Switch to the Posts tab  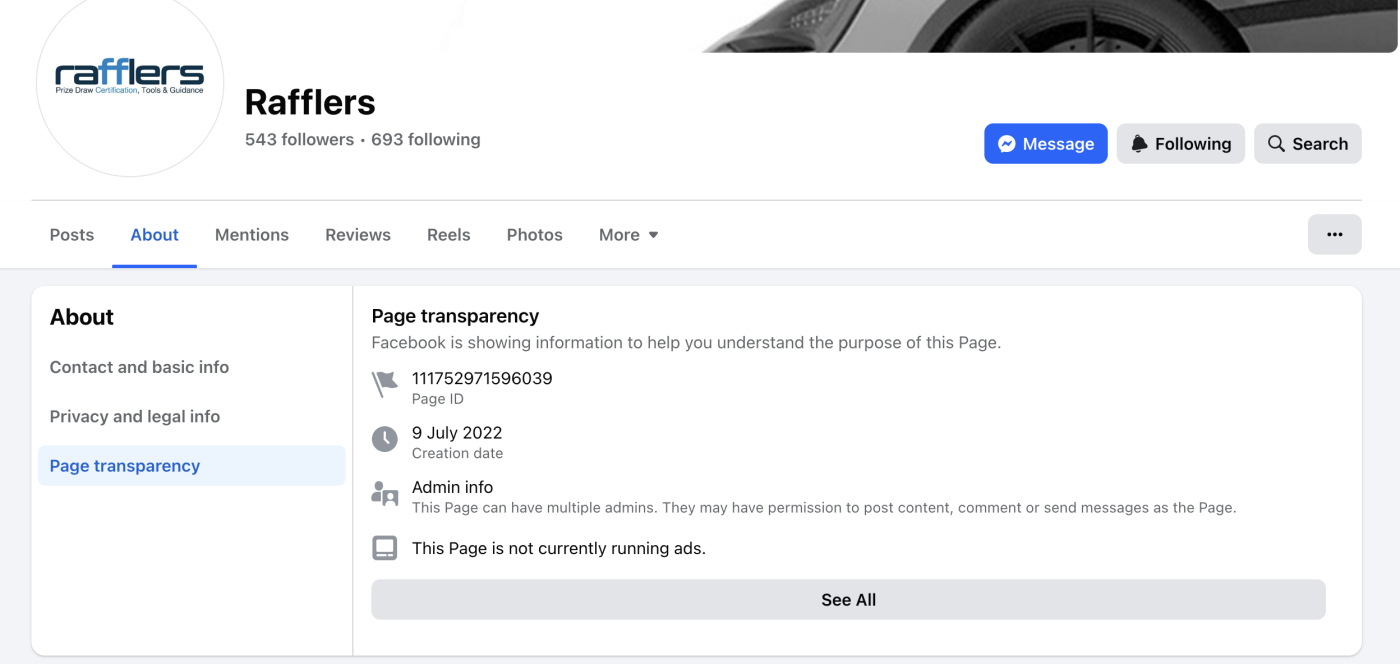(x=71, y=234)
